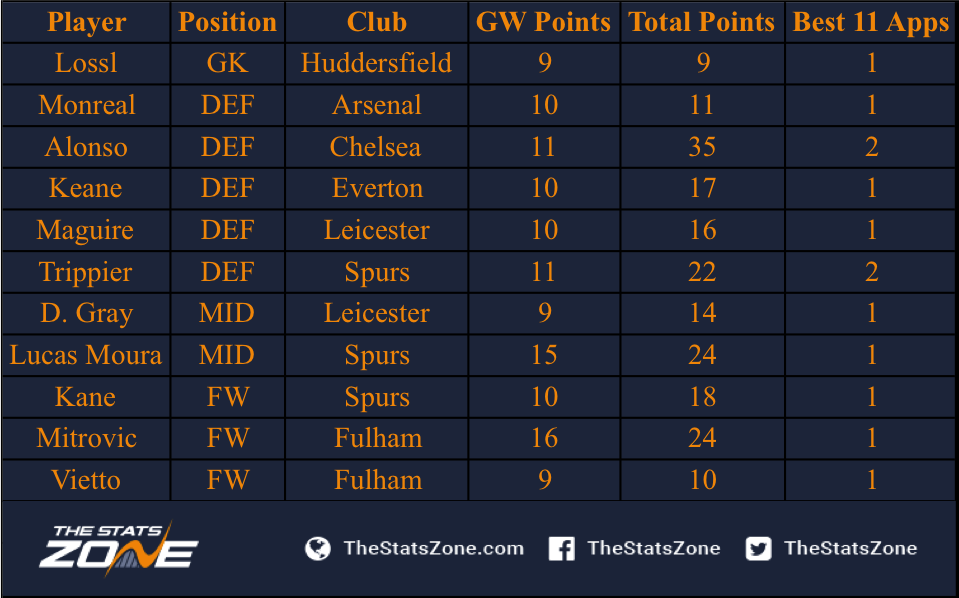Image resolution: width=959 pixels, height=598 pixels.
Task: Select the Player column header
Action: [x=86, y=22]
